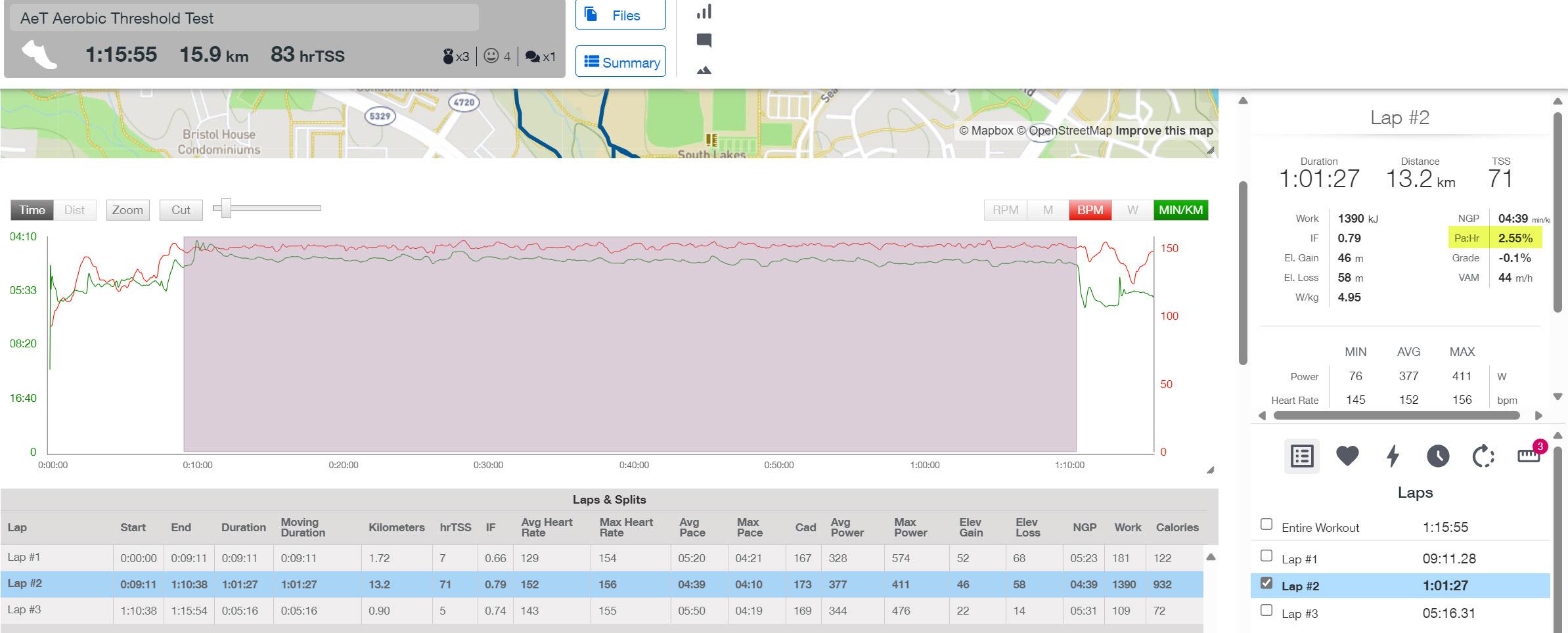Open the elevation mountain icon
The width and height of the screenshot is (1568, 633).
tap(704, 70)
